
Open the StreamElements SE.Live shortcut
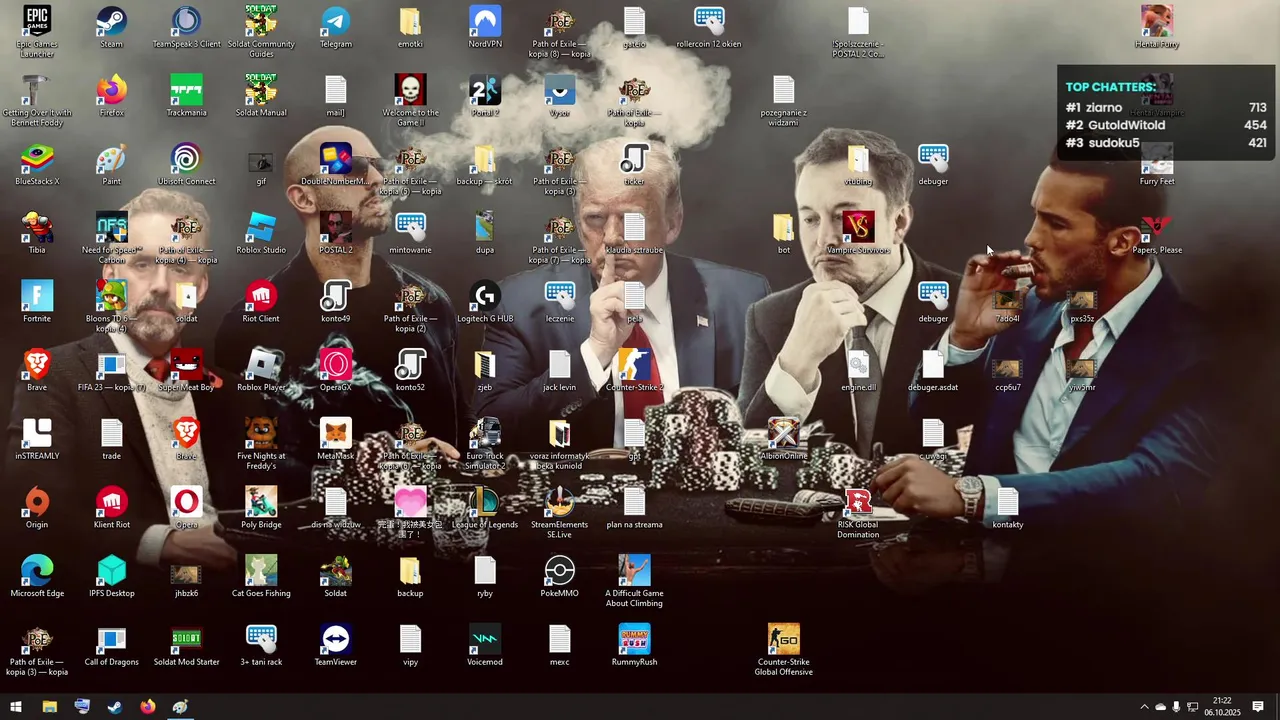(x=560, y=513)
